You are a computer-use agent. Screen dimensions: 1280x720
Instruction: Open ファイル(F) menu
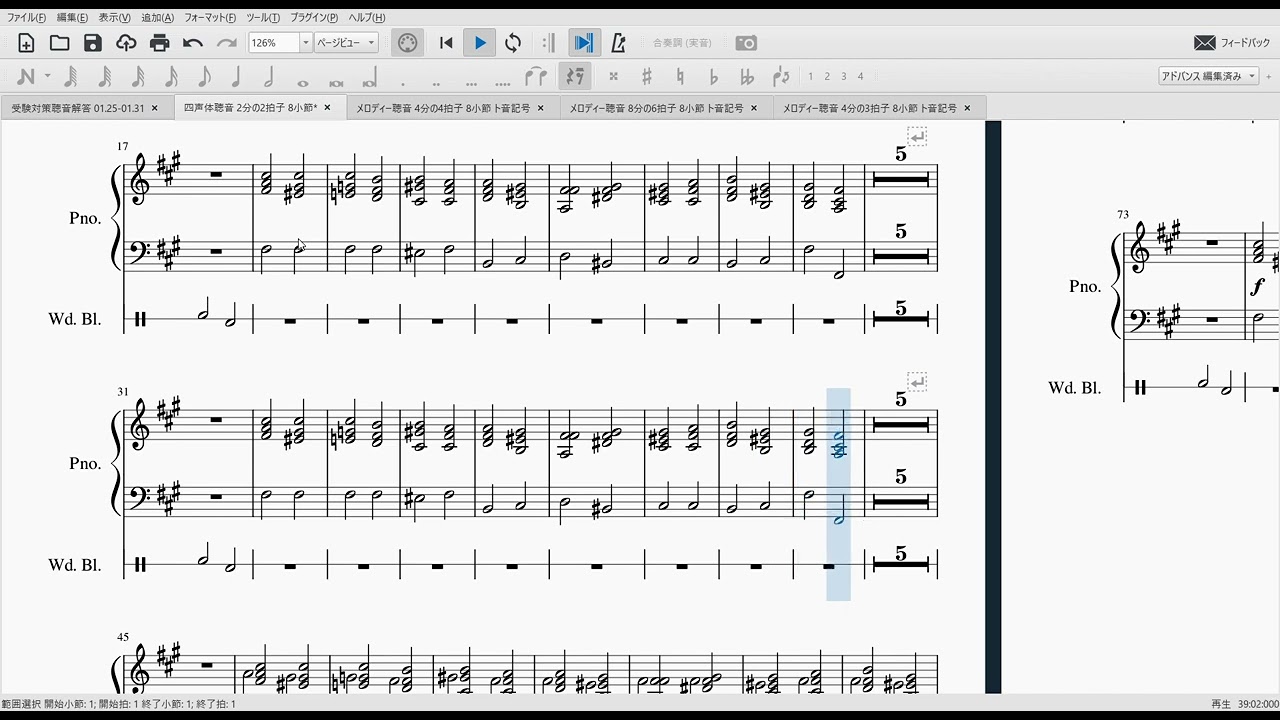pyautogui.click(x=26, y=18)
